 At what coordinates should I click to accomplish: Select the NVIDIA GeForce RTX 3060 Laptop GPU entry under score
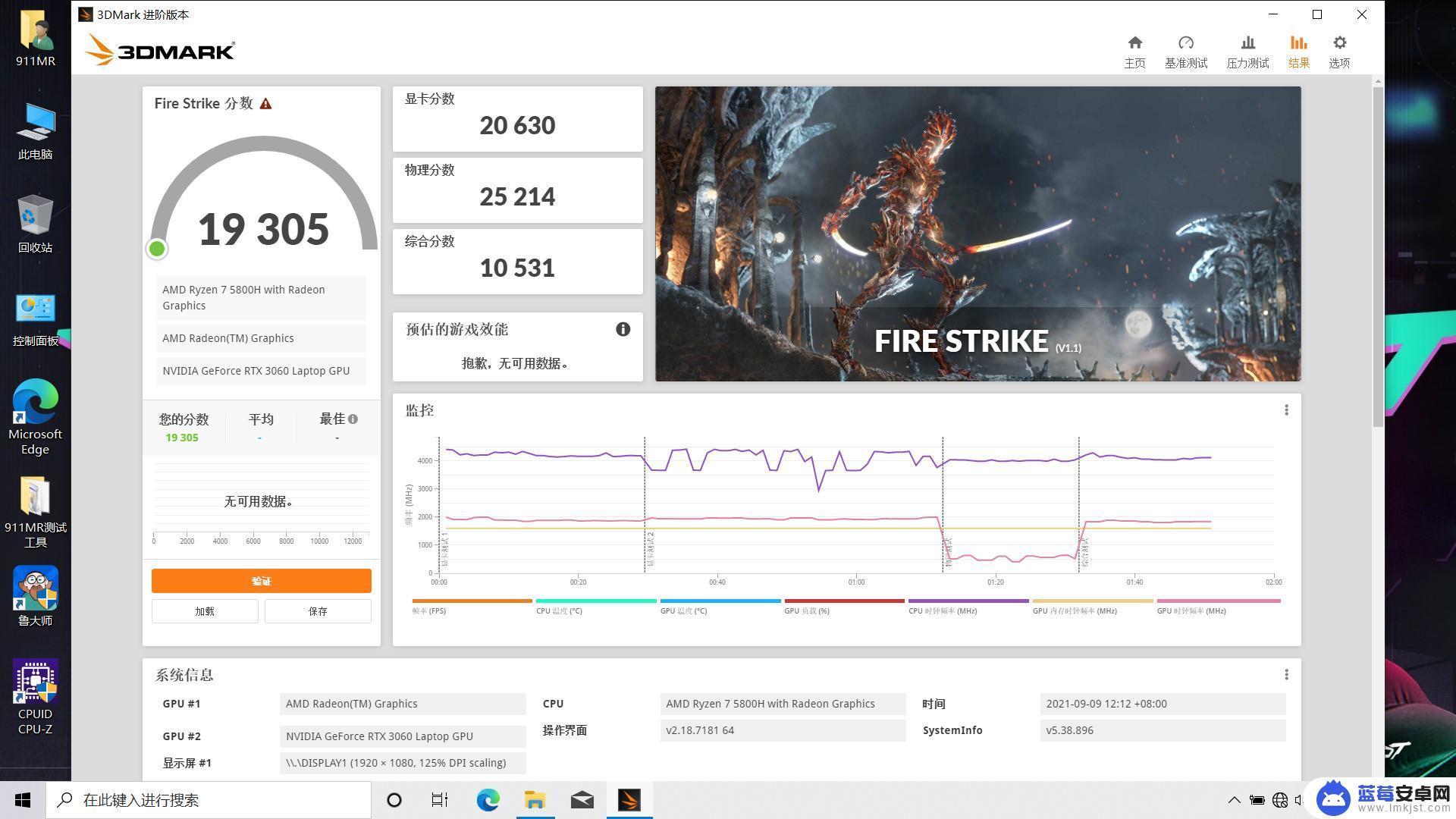click(261, 371)
